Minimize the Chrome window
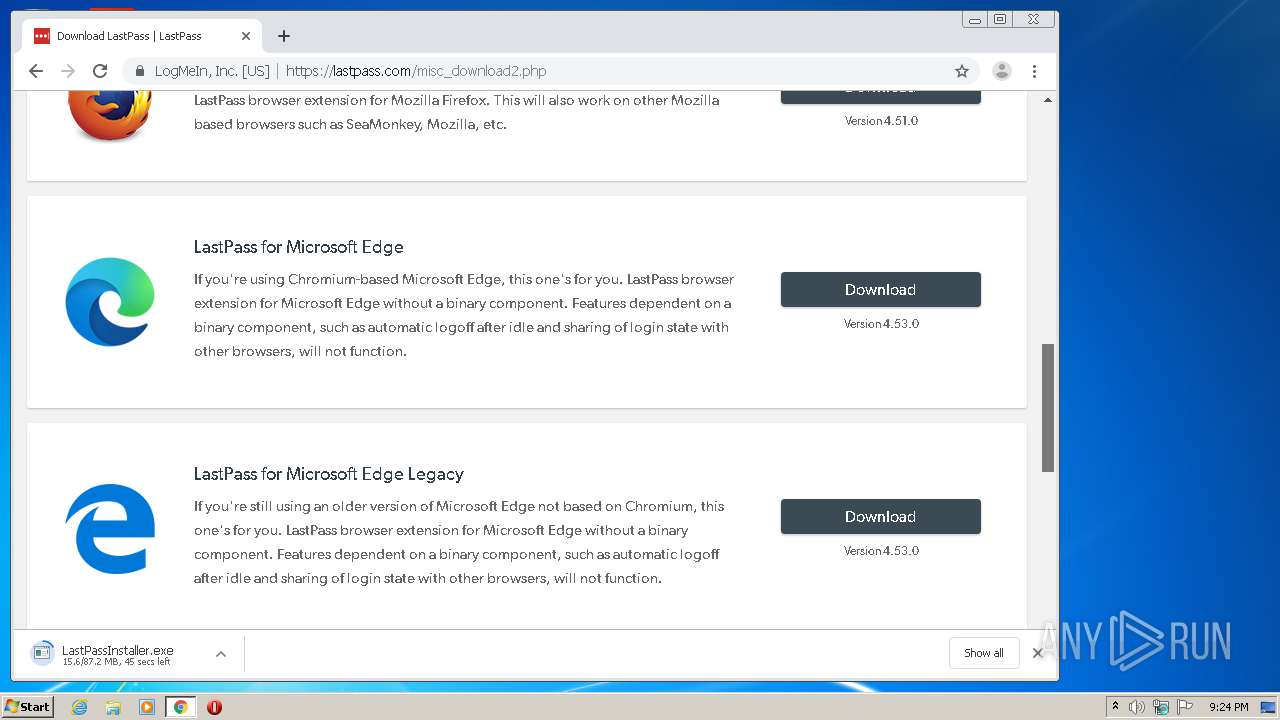This screenshot has height=720, width=1280. click(x=975, y=19)
